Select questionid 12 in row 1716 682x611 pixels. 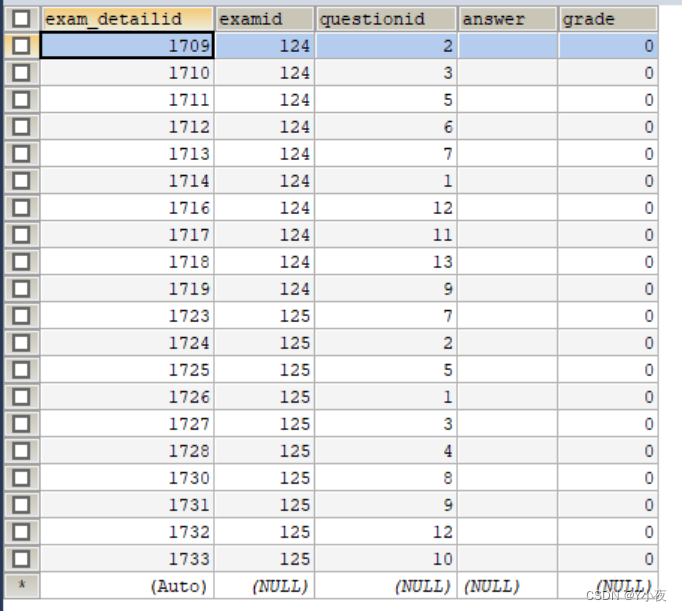[386, 207]
